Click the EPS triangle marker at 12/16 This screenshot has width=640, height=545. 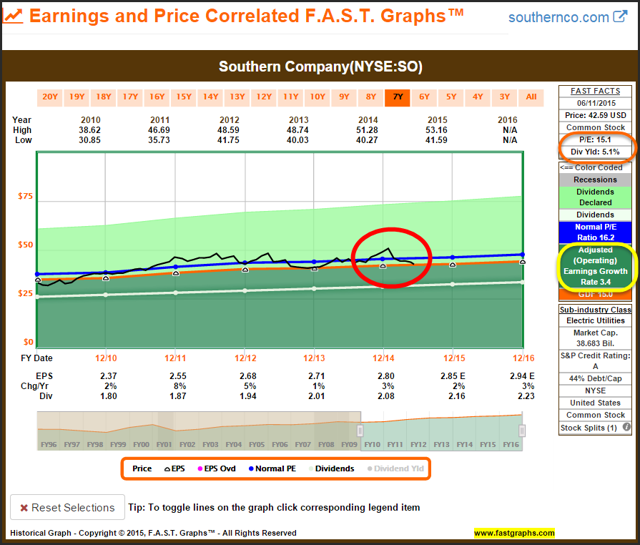522,262
